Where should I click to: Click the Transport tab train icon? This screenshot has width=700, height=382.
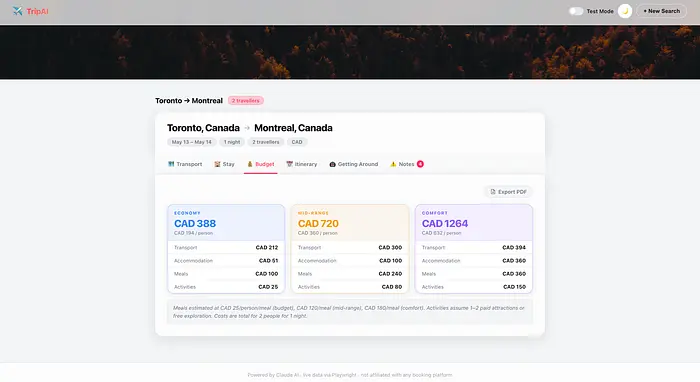click(171, 164)
